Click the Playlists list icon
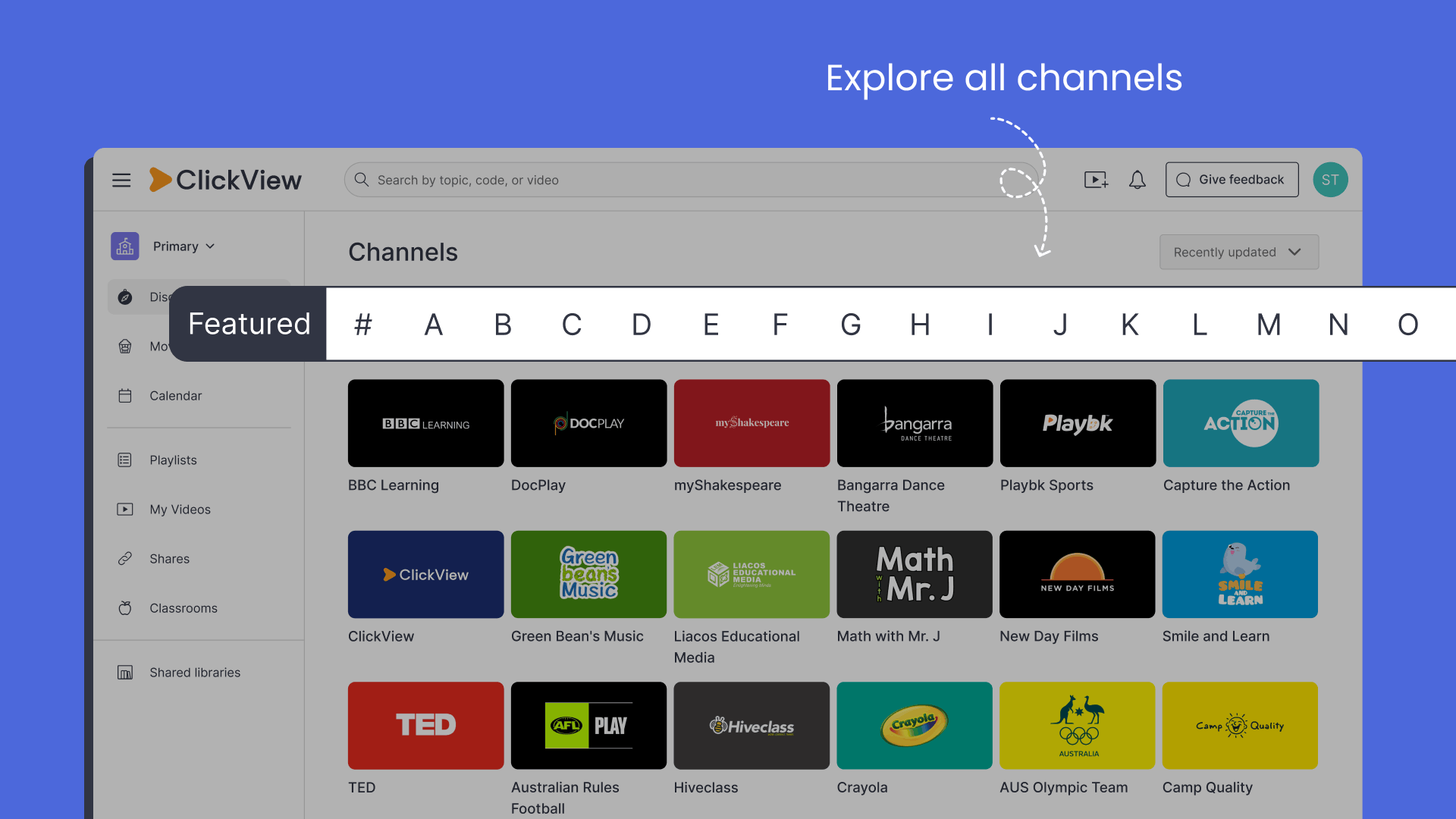 125,460
